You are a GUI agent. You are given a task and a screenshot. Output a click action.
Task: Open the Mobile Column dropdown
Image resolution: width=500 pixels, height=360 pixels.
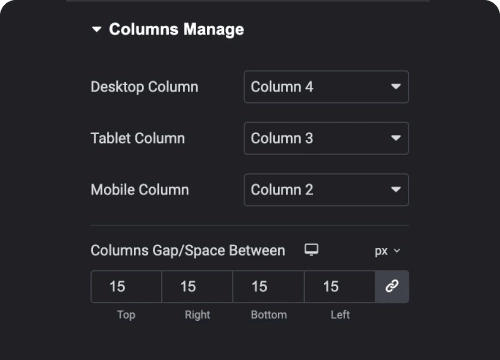click(326, 190)
